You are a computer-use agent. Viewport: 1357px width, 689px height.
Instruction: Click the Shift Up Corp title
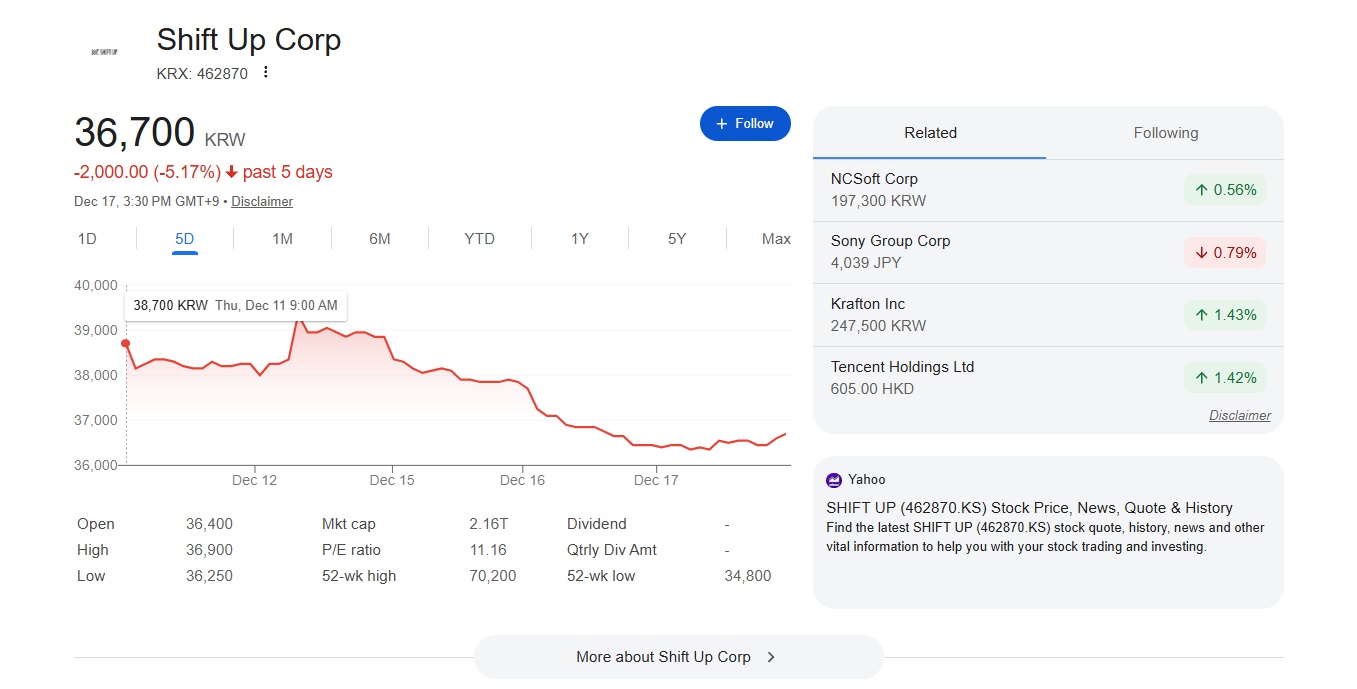[249, 40]
